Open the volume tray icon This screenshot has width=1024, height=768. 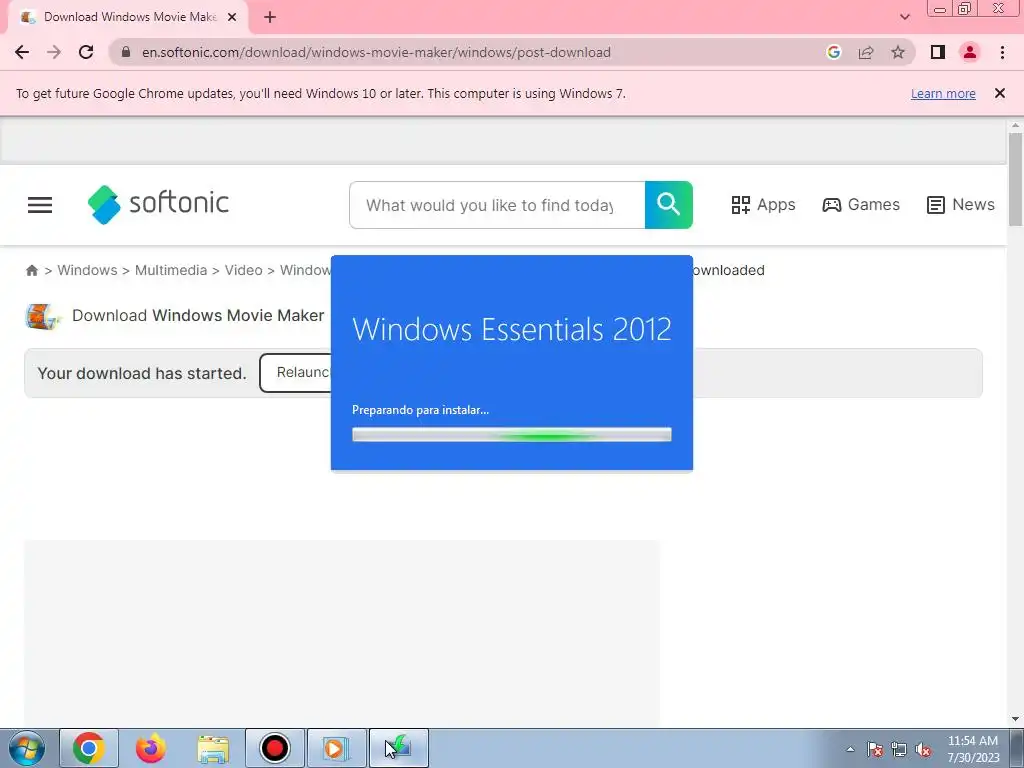pyautogui.click(x=923, y=749)
